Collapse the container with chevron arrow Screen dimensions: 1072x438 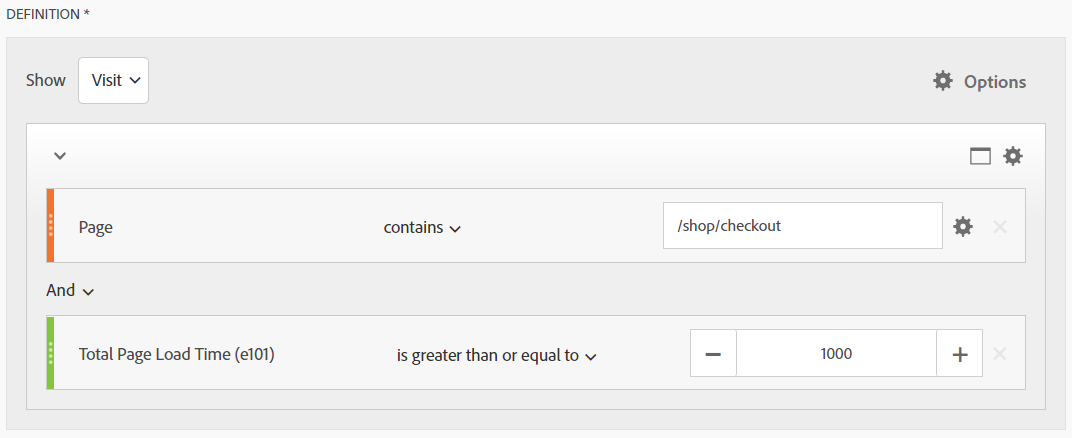point(60,156)
